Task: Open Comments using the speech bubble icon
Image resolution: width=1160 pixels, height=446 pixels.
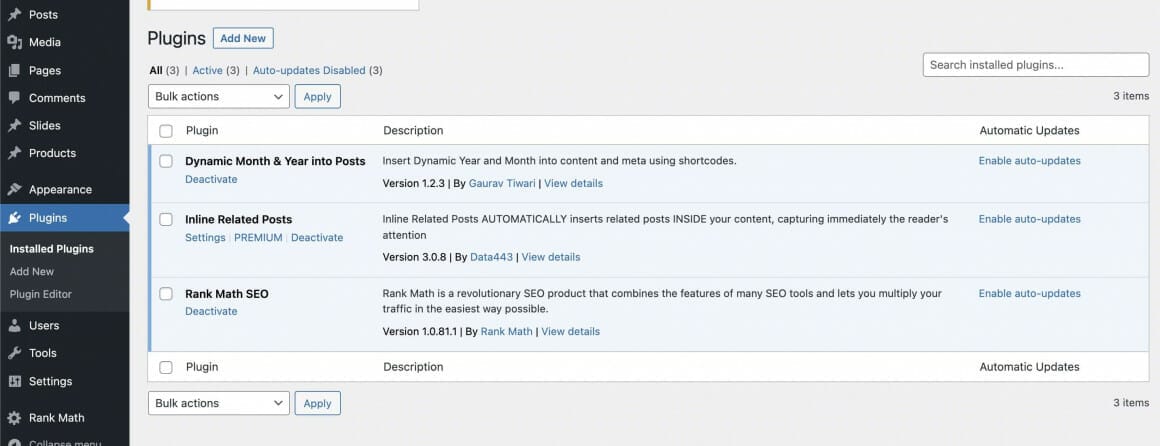Action: click(x=15, y=98)
